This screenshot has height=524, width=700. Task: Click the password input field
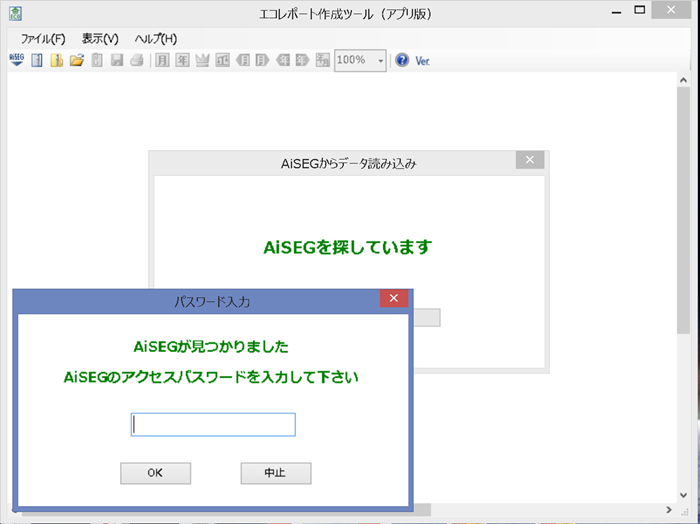(213, 424)
